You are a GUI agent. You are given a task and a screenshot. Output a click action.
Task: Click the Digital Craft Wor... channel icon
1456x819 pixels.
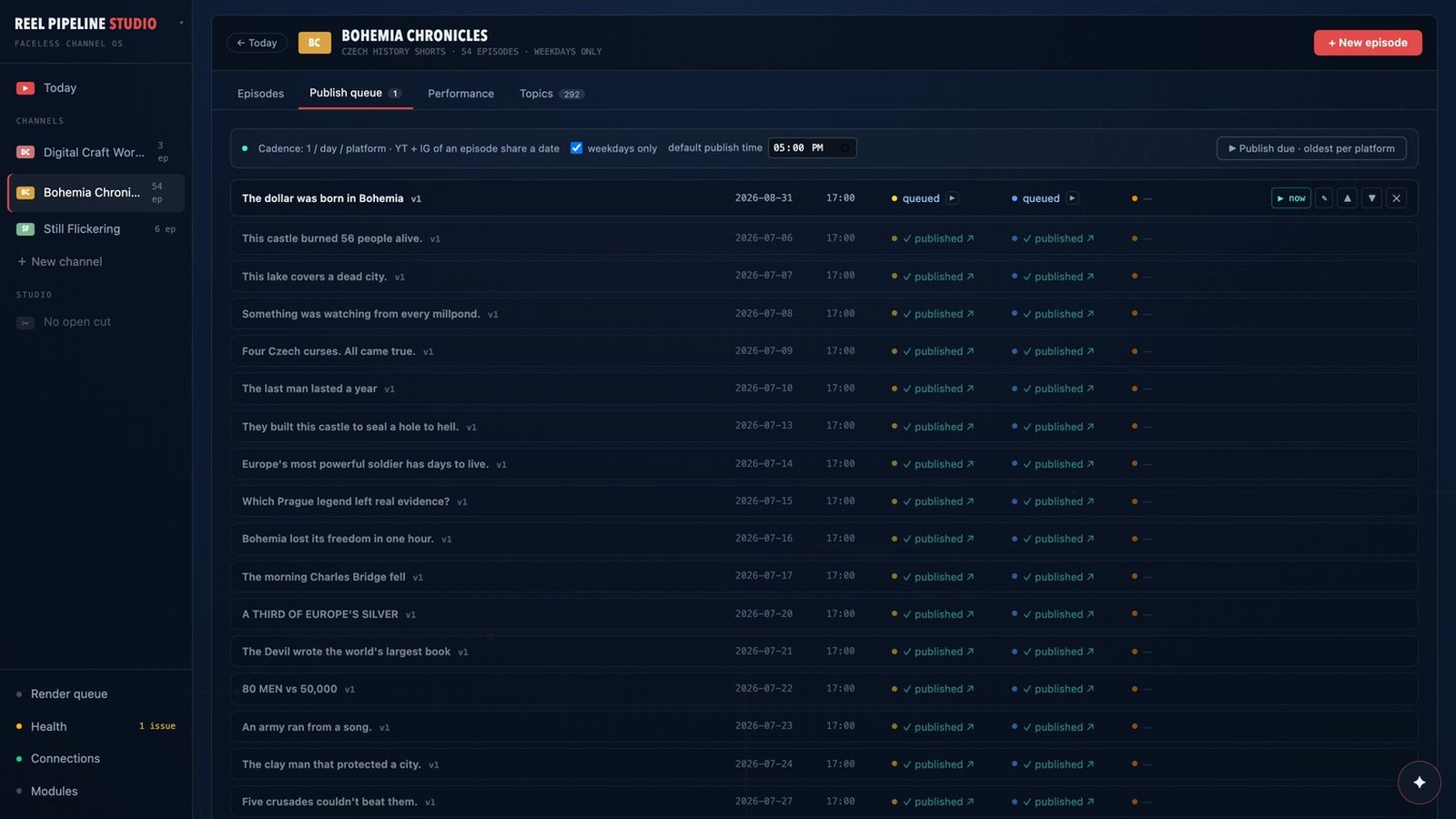point(25,153)
